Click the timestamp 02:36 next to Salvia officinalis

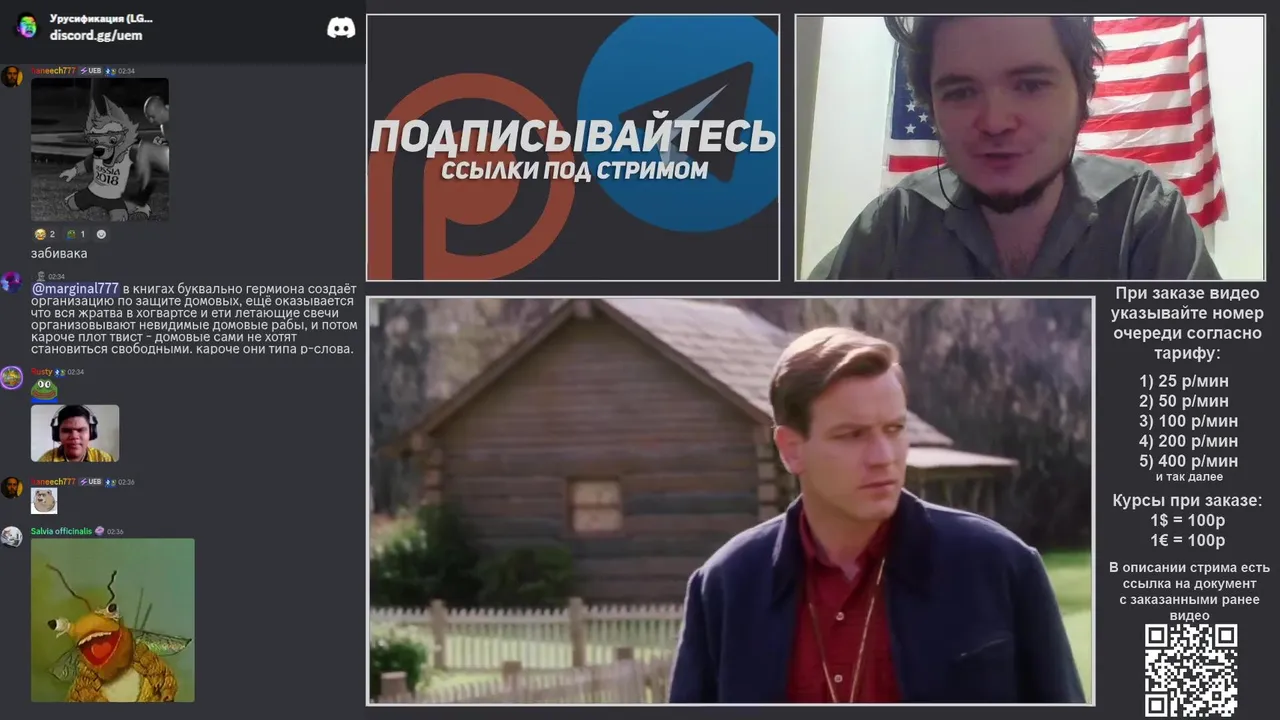[x=115, y=532]
